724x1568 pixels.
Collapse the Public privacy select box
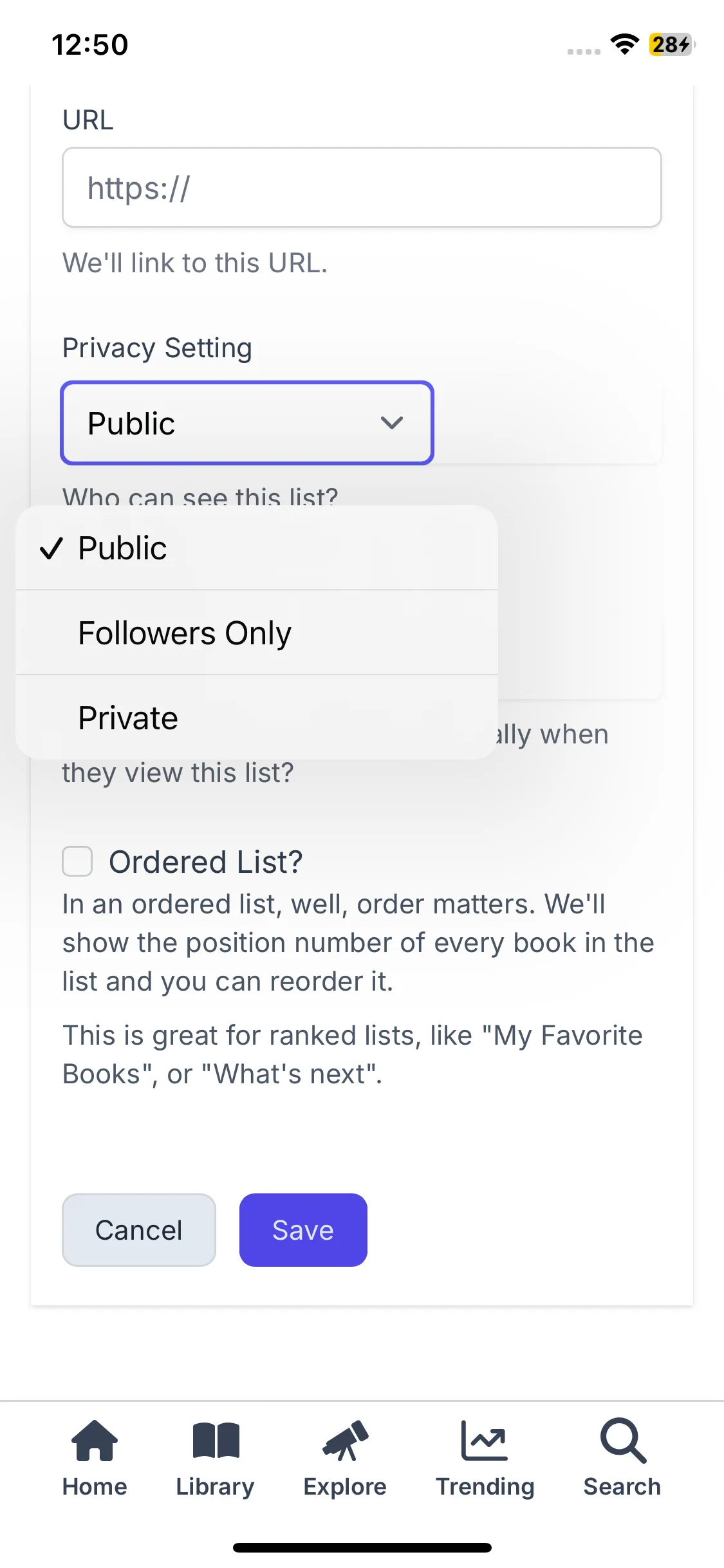pyautogui.click(x=247, y=423)
